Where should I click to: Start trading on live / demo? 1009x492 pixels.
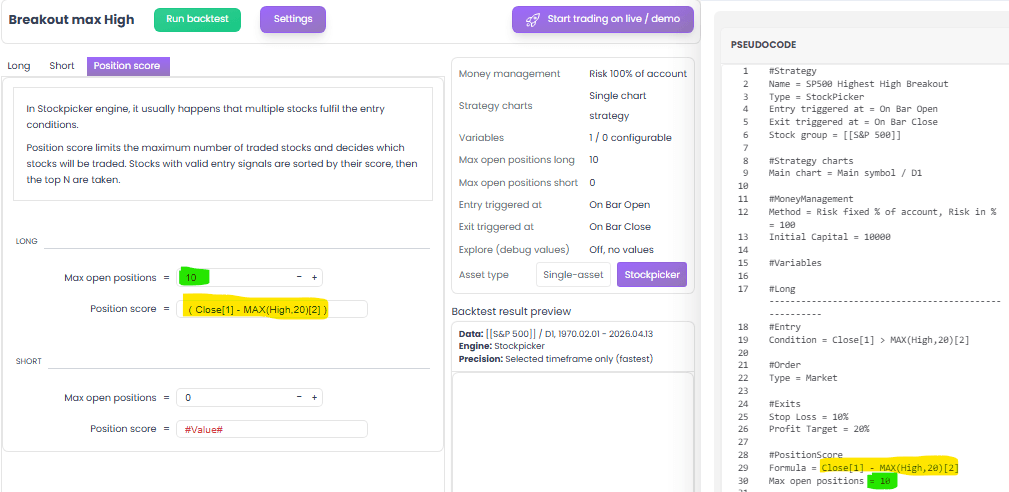click(x=603, y=19)
